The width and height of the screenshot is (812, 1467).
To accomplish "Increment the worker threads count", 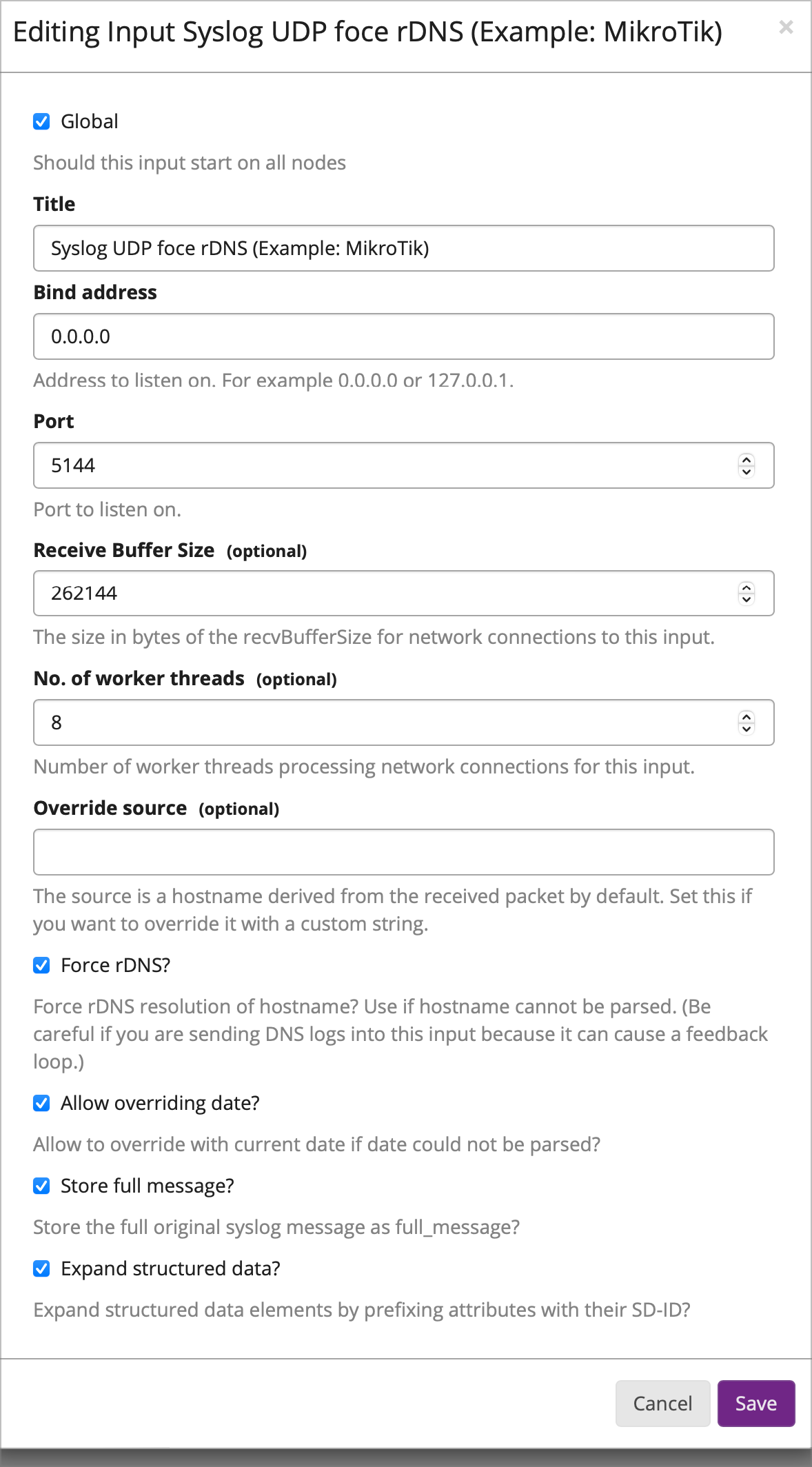I will point(746,716).
